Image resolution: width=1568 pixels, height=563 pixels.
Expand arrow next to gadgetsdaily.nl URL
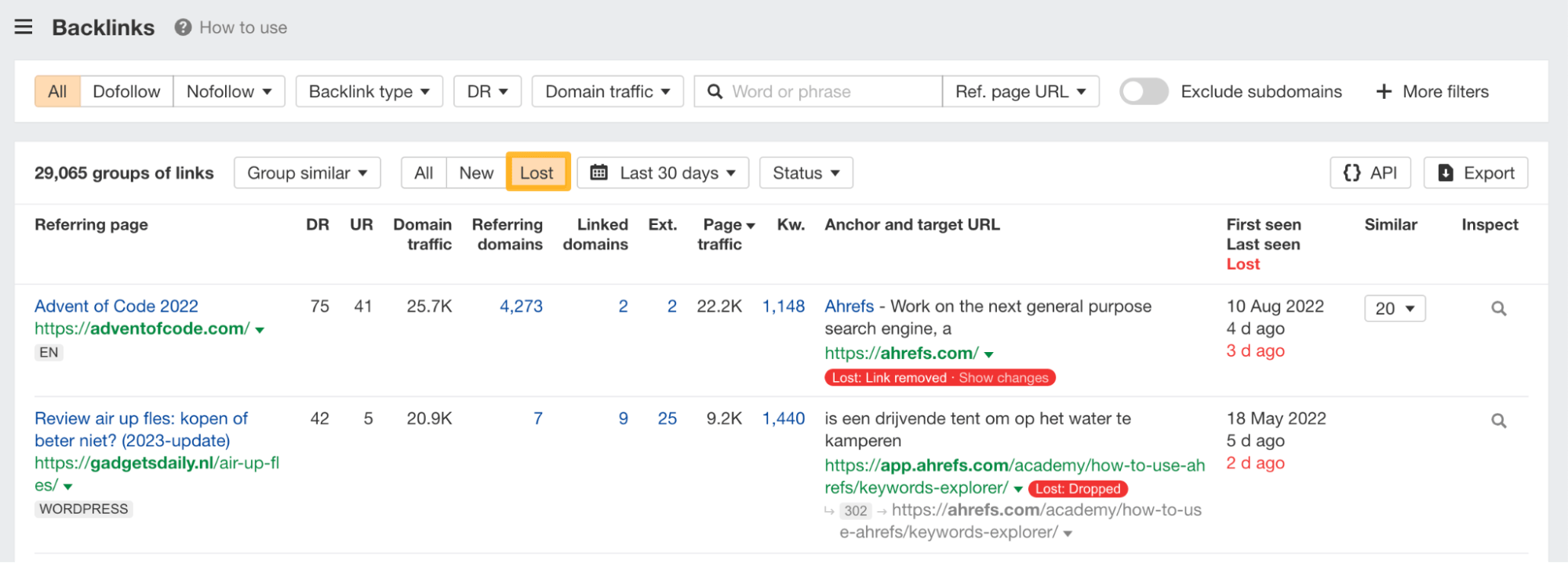coord(68,487)
